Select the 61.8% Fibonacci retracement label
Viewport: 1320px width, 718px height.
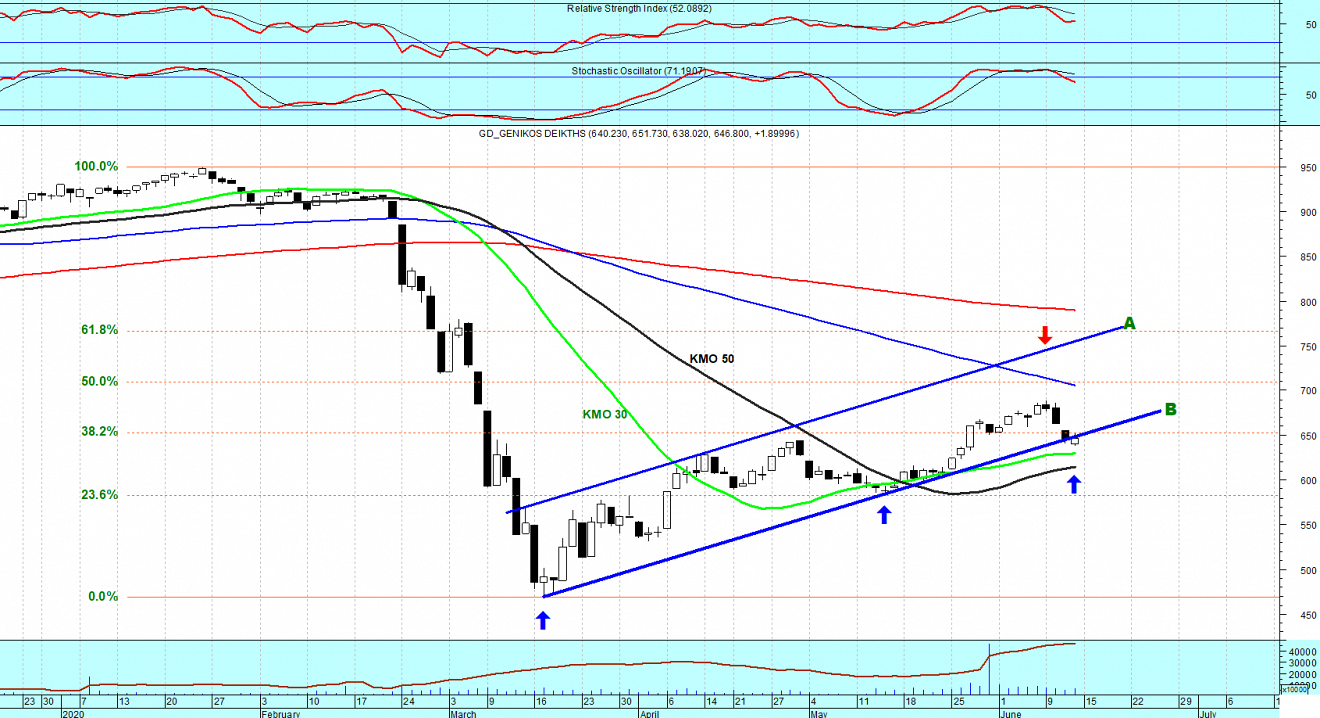tap(98, 330)
